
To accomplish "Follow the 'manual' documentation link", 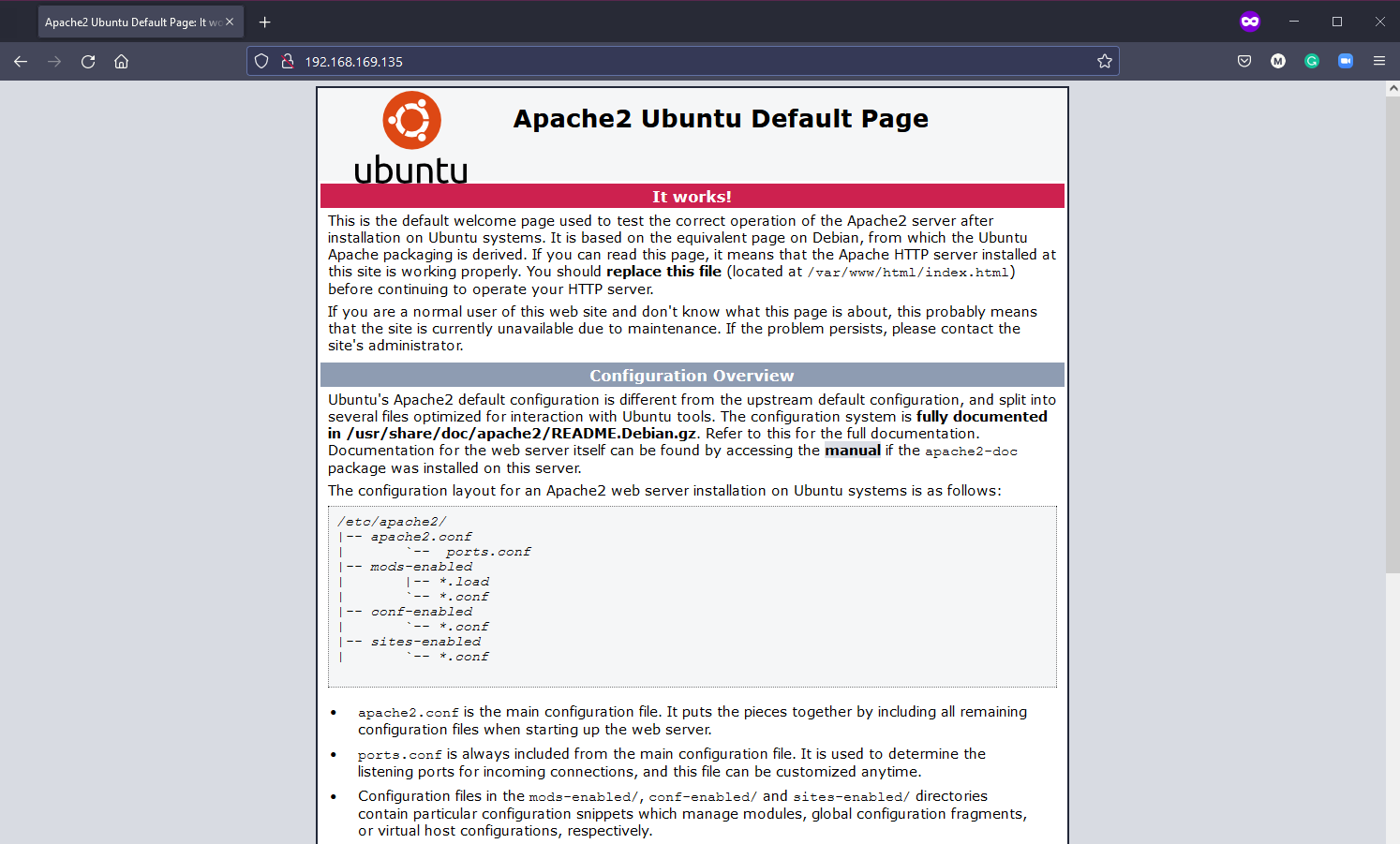I will tap(852, 451).
